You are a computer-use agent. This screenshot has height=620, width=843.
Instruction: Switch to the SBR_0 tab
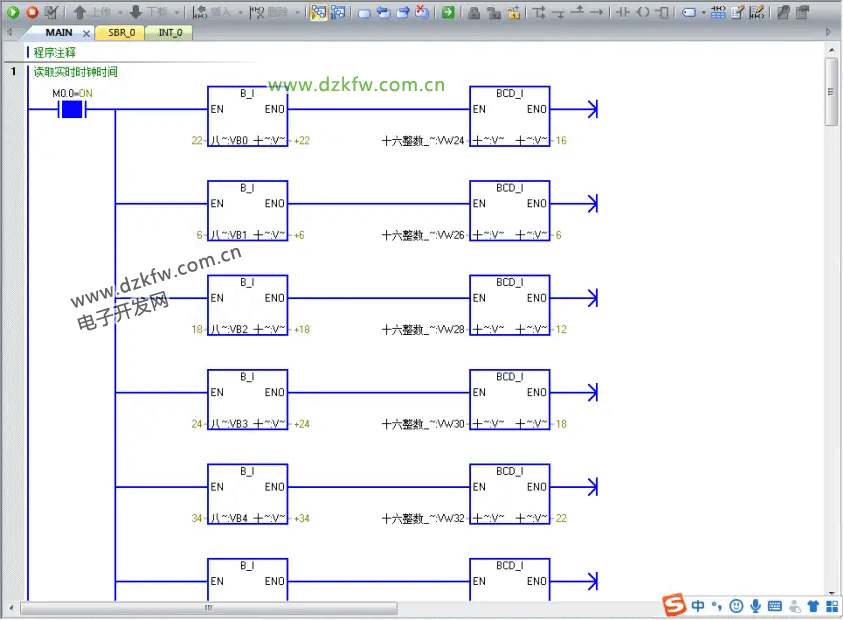(x=120, y=32)
